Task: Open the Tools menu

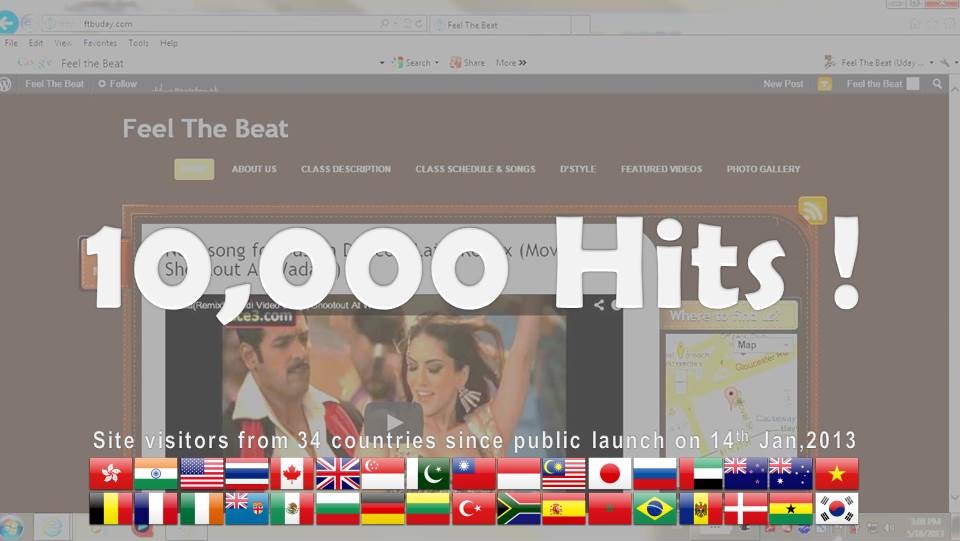Action: click(138, 43)
